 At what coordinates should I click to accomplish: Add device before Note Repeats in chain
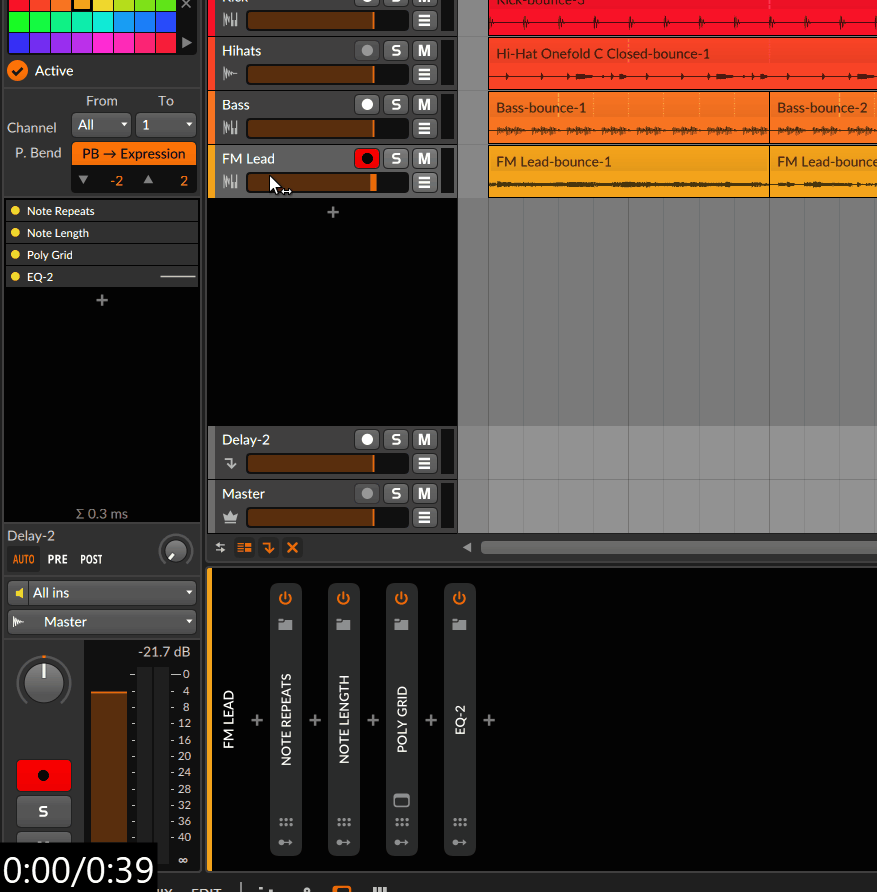pyautogui.click(x=257, y=721)
